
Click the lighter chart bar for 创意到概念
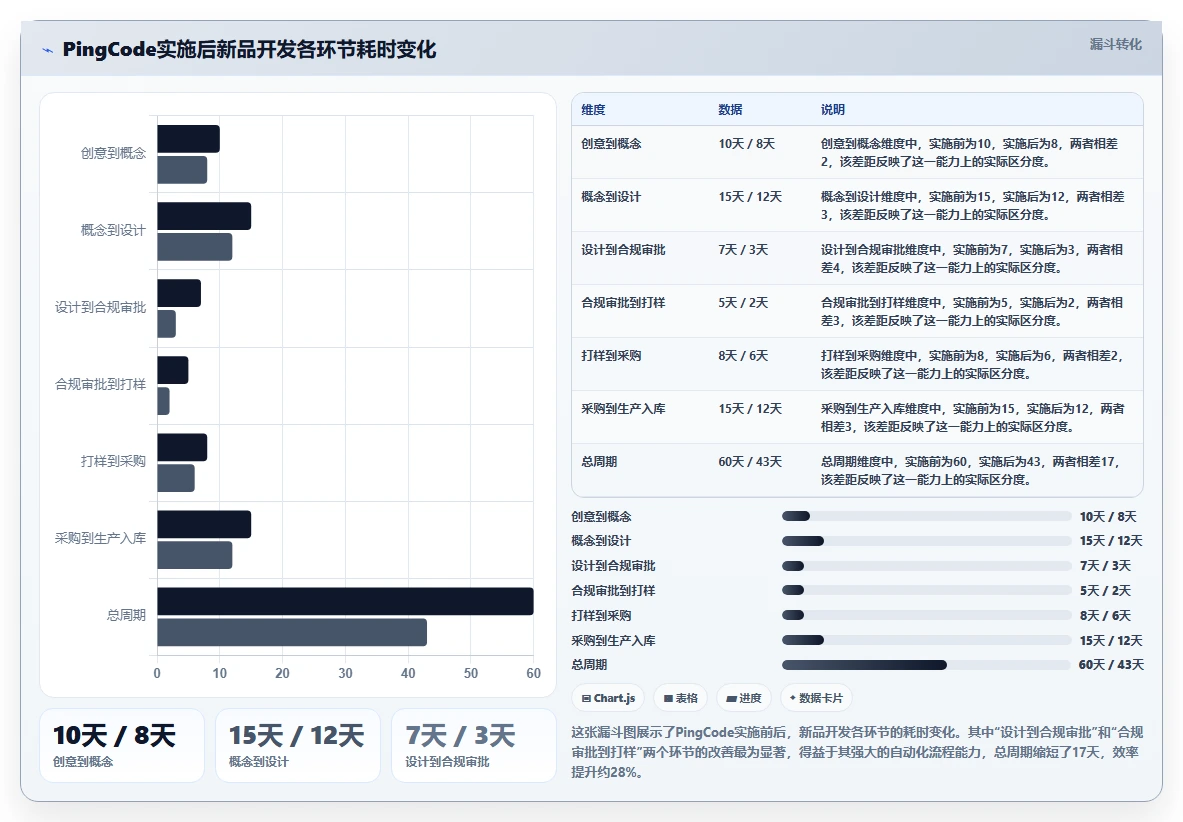point(183,170)
